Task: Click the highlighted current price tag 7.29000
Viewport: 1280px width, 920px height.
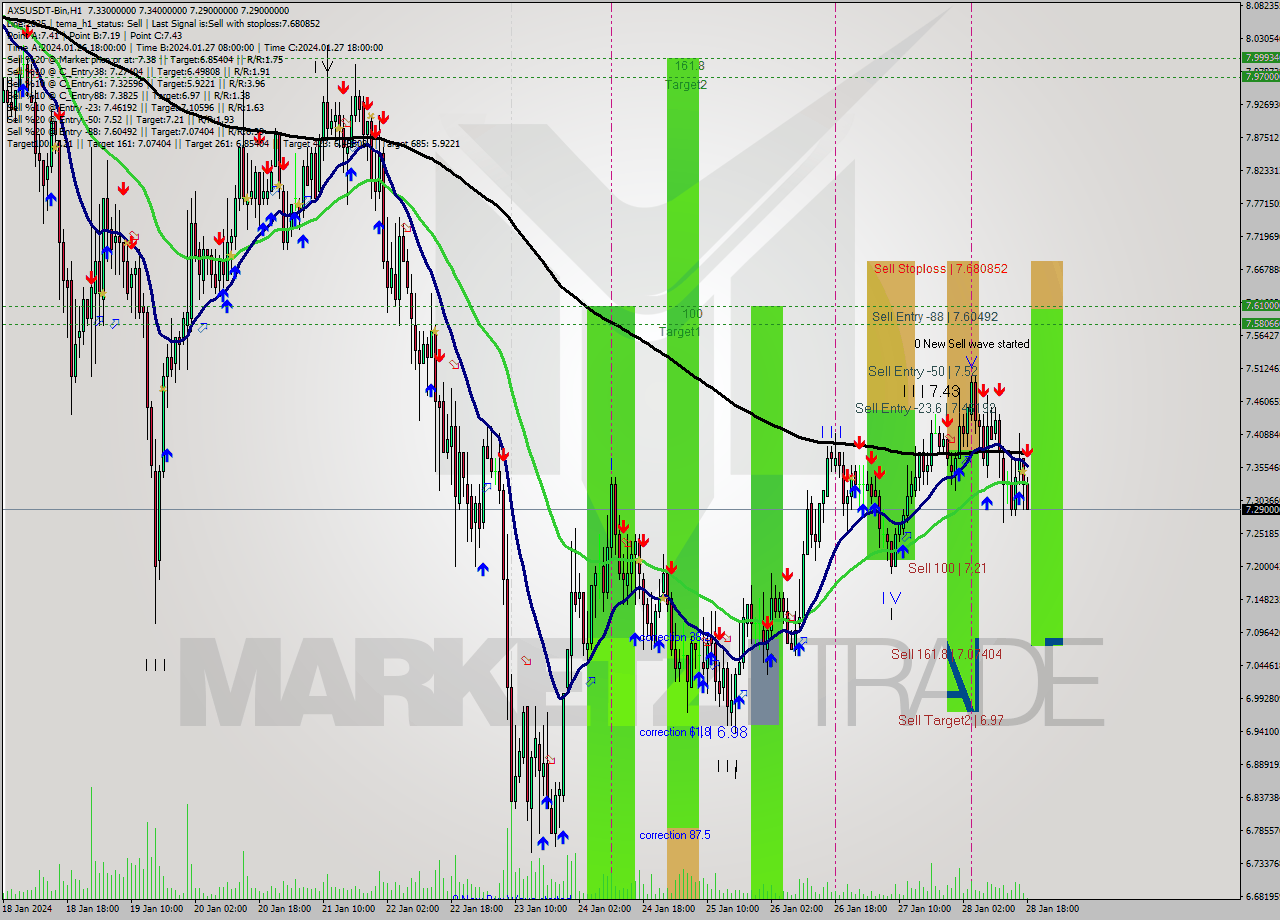Action: point(1260,509)
